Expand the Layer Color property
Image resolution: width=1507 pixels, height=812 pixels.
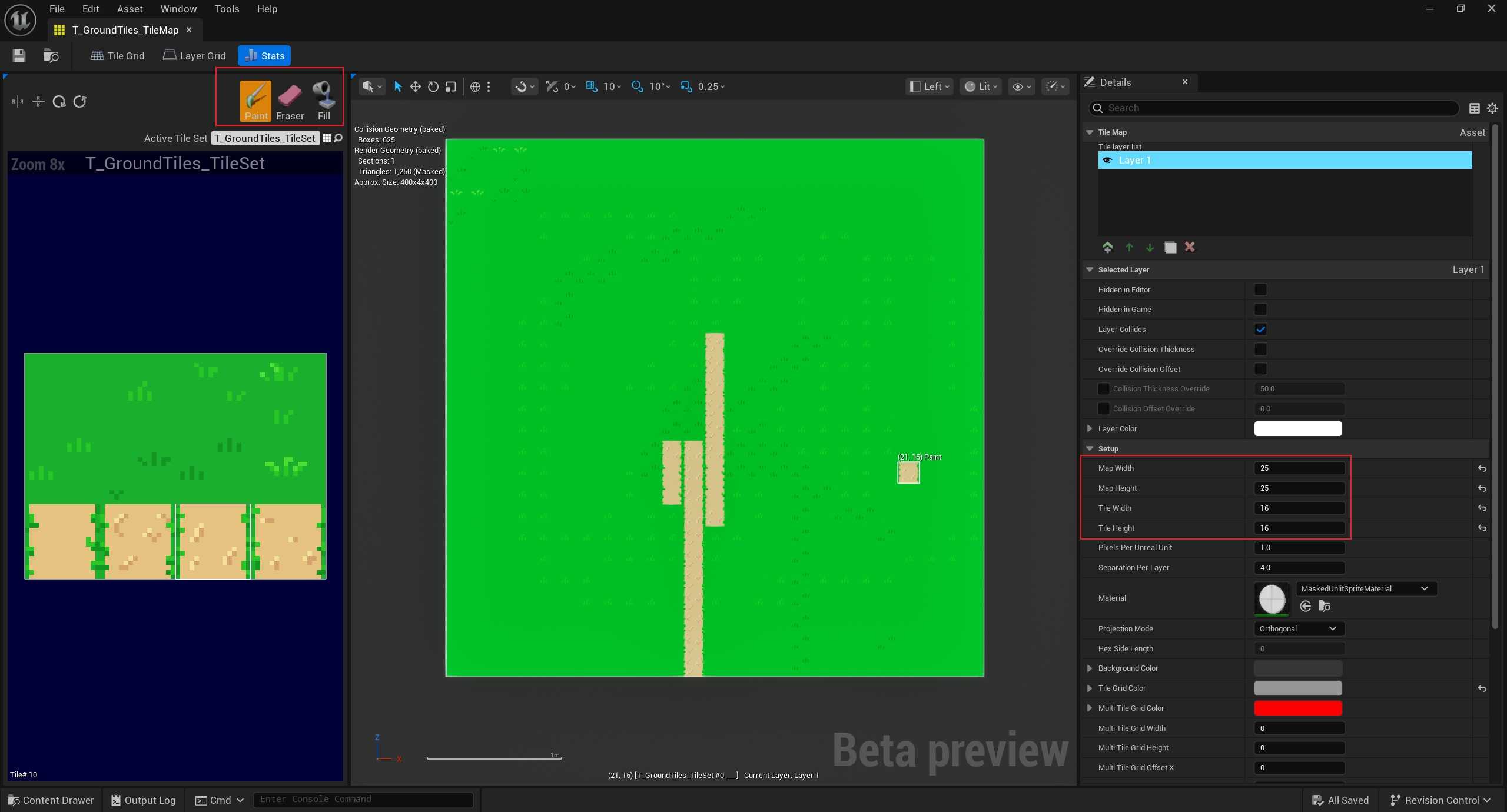tap(1090, 428)
